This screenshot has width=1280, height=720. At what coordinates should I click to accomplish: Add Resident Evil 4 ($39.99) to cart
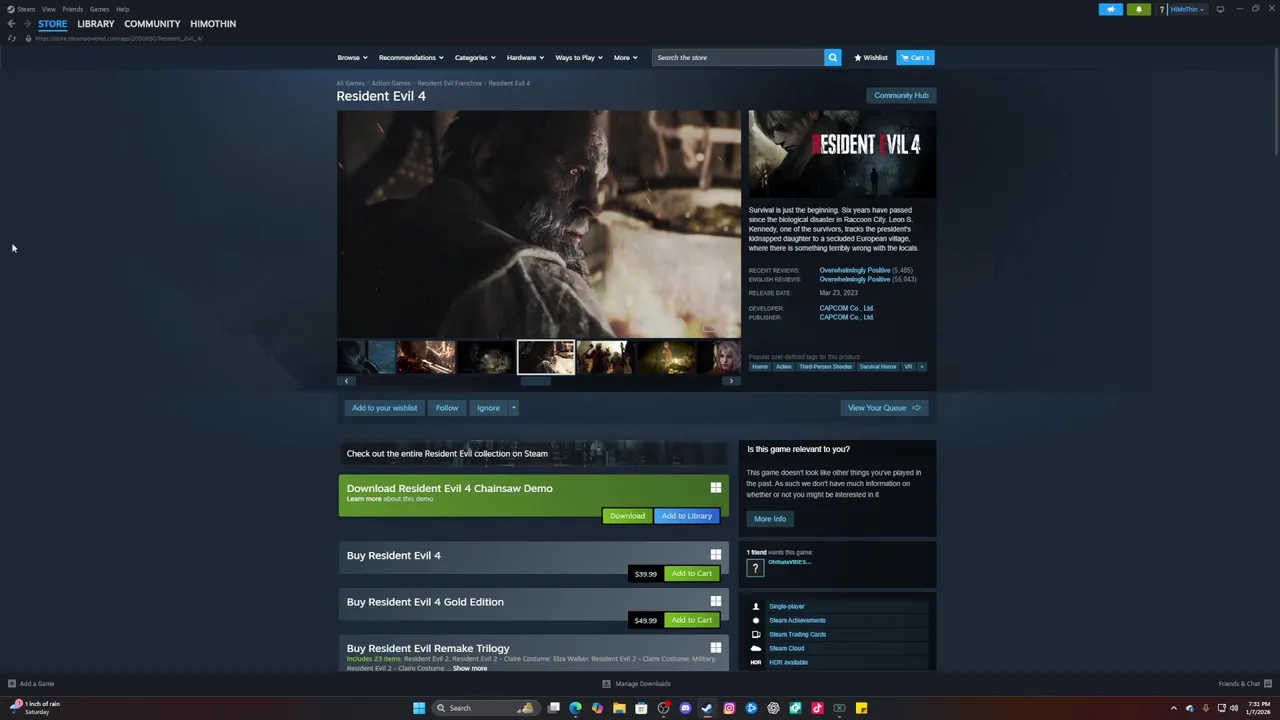click(692, 574)
